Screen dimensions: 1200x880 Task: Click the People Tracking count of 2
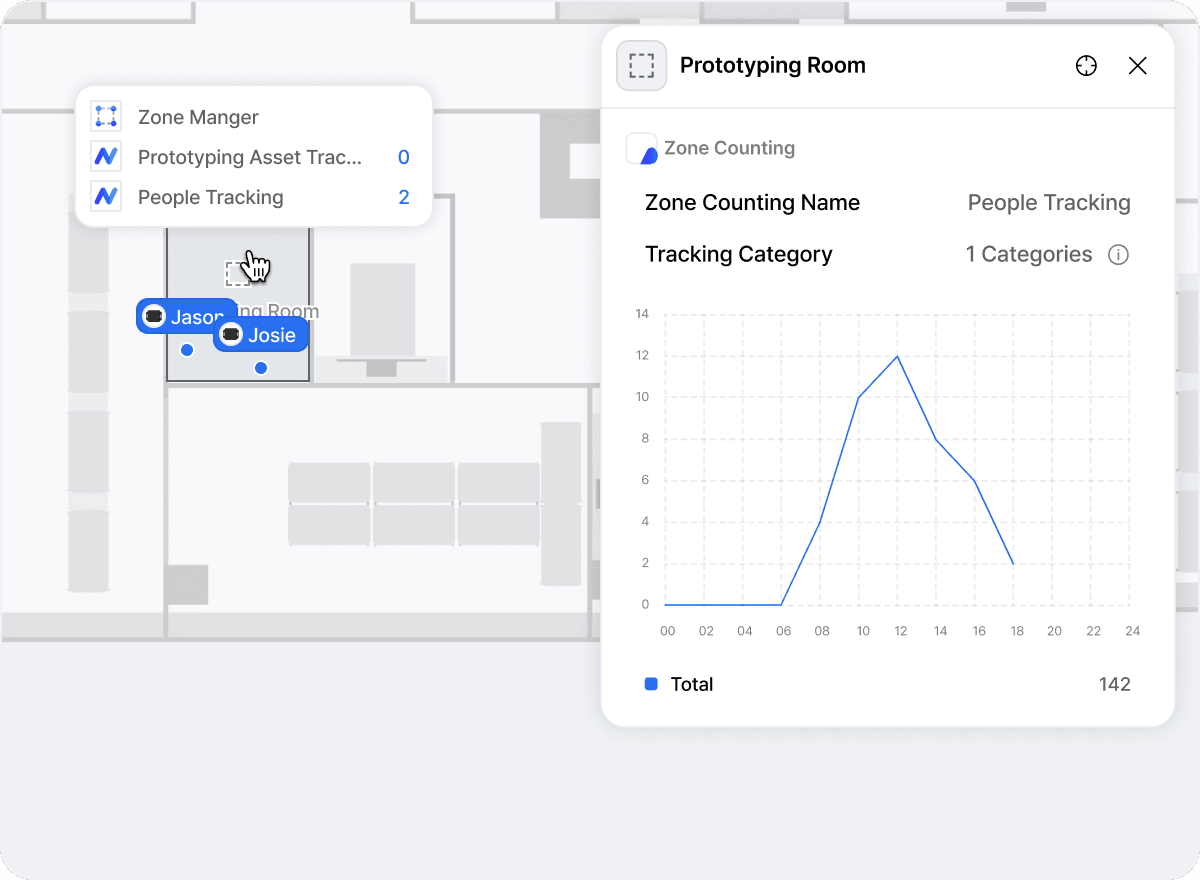tap(404, 197)
